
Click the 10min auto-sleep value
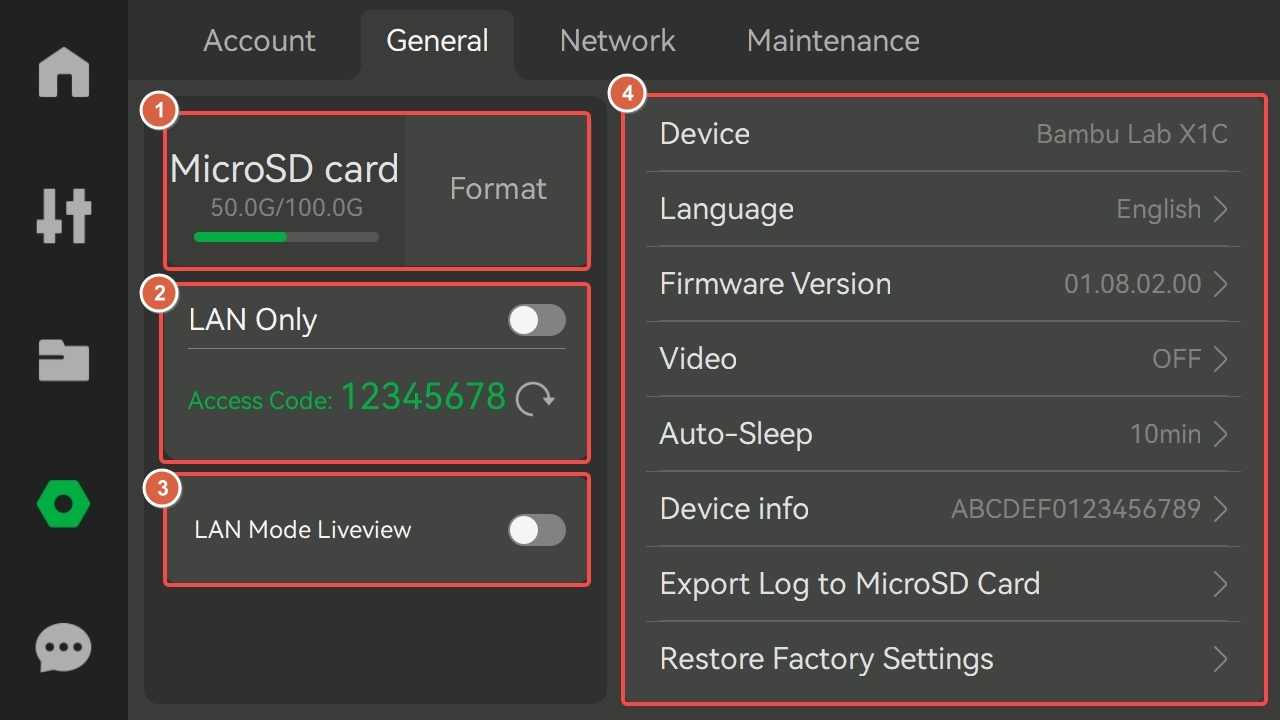1165,434
